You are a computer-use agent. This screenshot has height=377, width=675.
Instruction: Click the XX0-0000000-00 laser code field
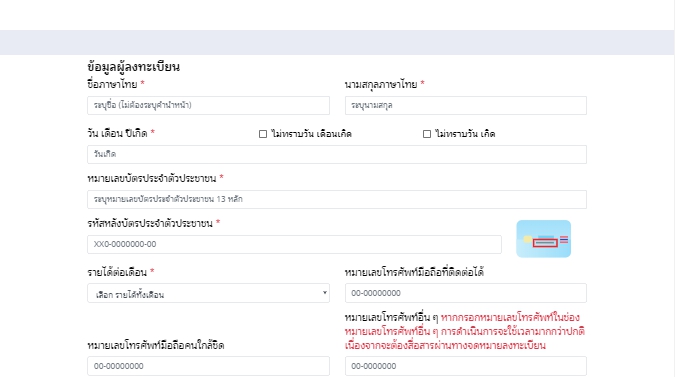coord(294,244)
